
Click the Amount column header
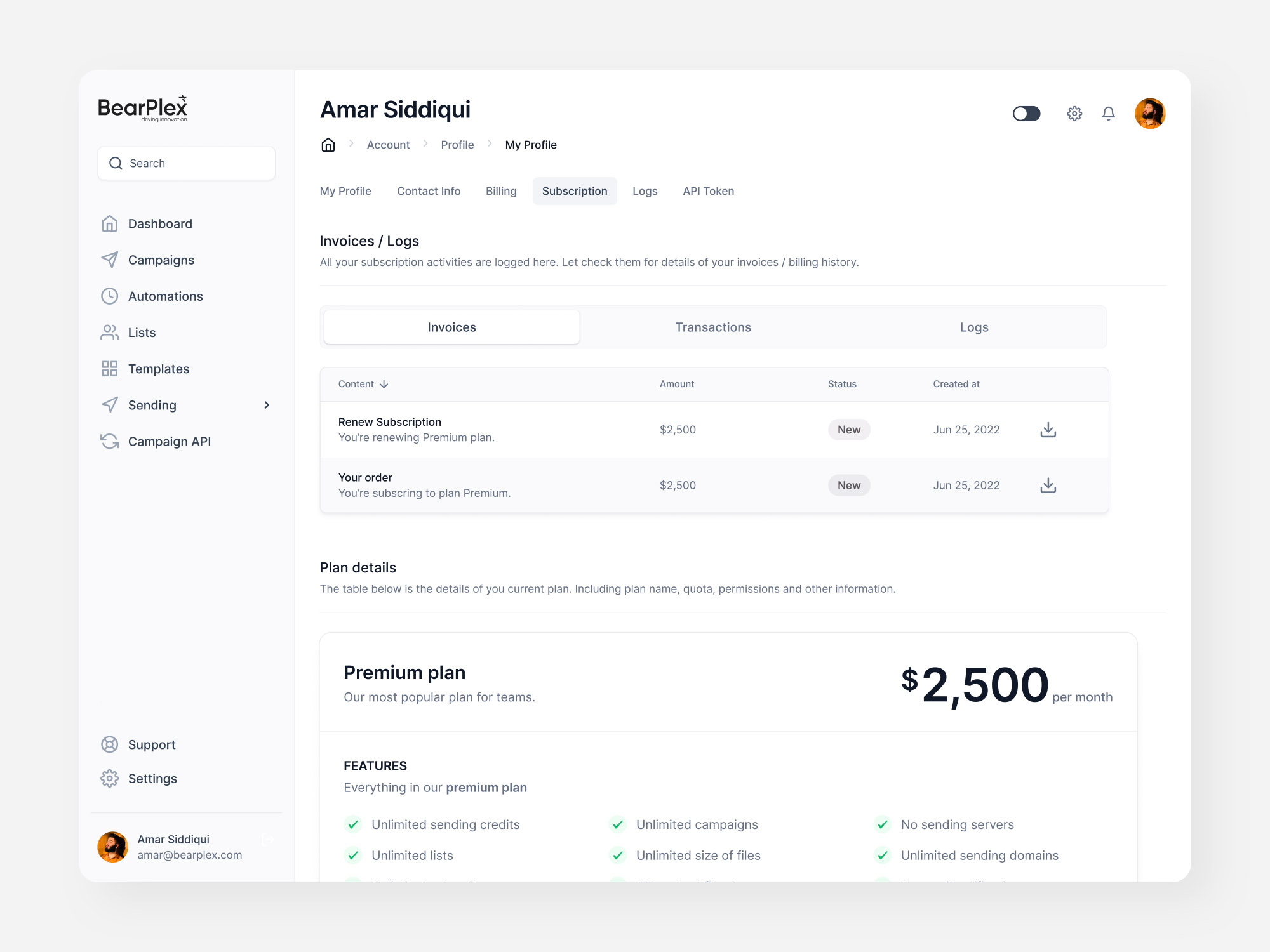point(677,384)
